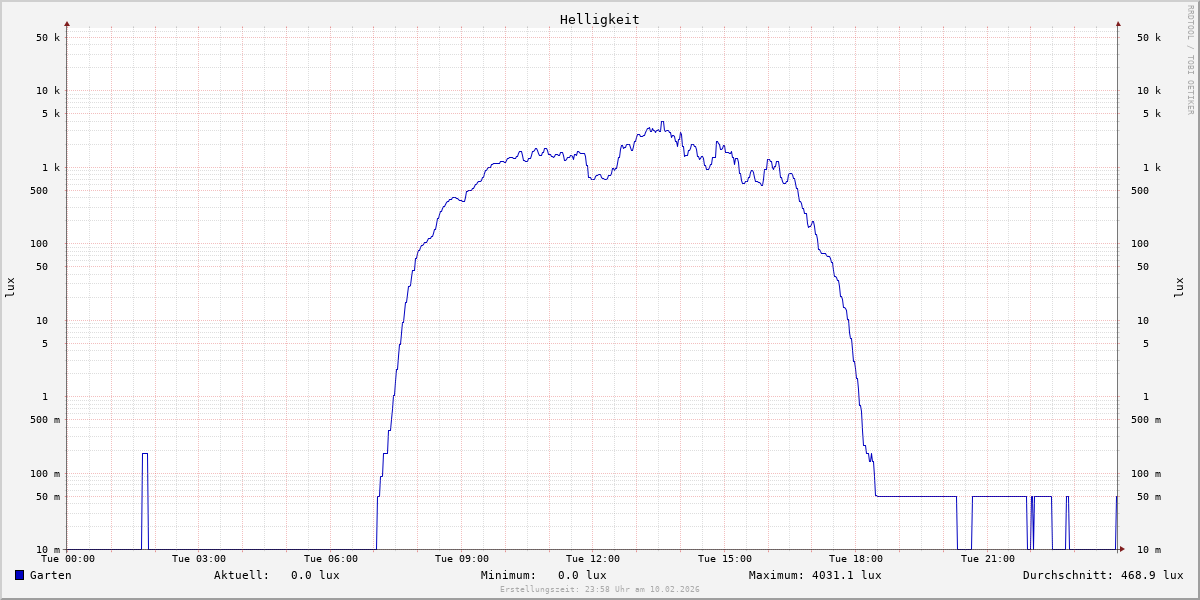Viewport: 1200px width, 600px height.
Task: Click the Tue 03:00 time axis label
Action: click(199, 559)
